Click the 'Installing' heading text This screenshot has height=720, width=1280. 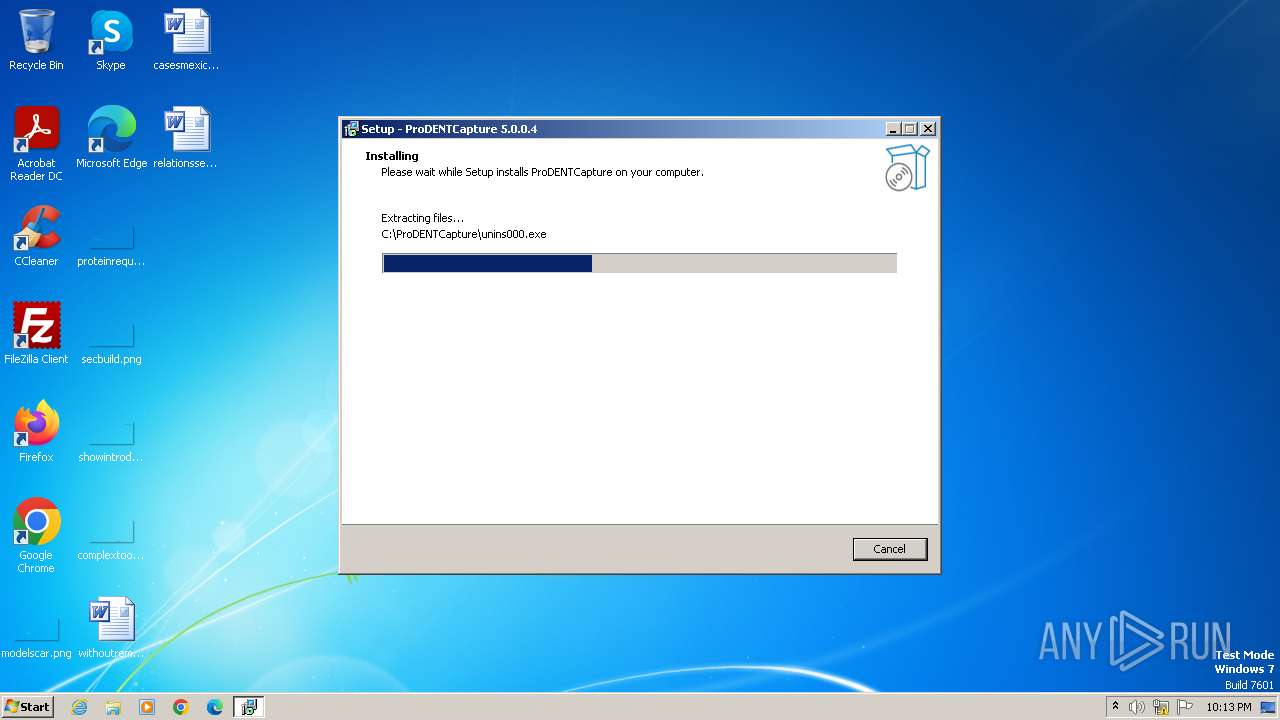(392, 156)
